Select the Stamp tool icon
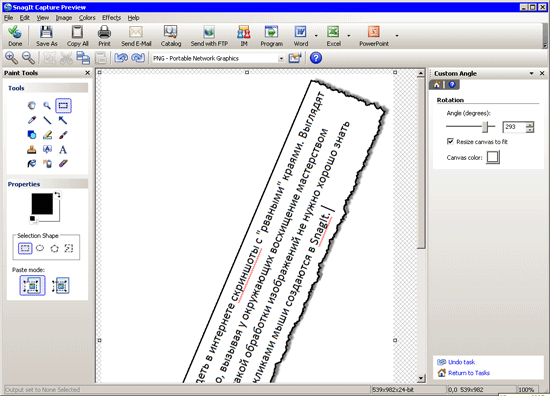 [x=32, y=150]
